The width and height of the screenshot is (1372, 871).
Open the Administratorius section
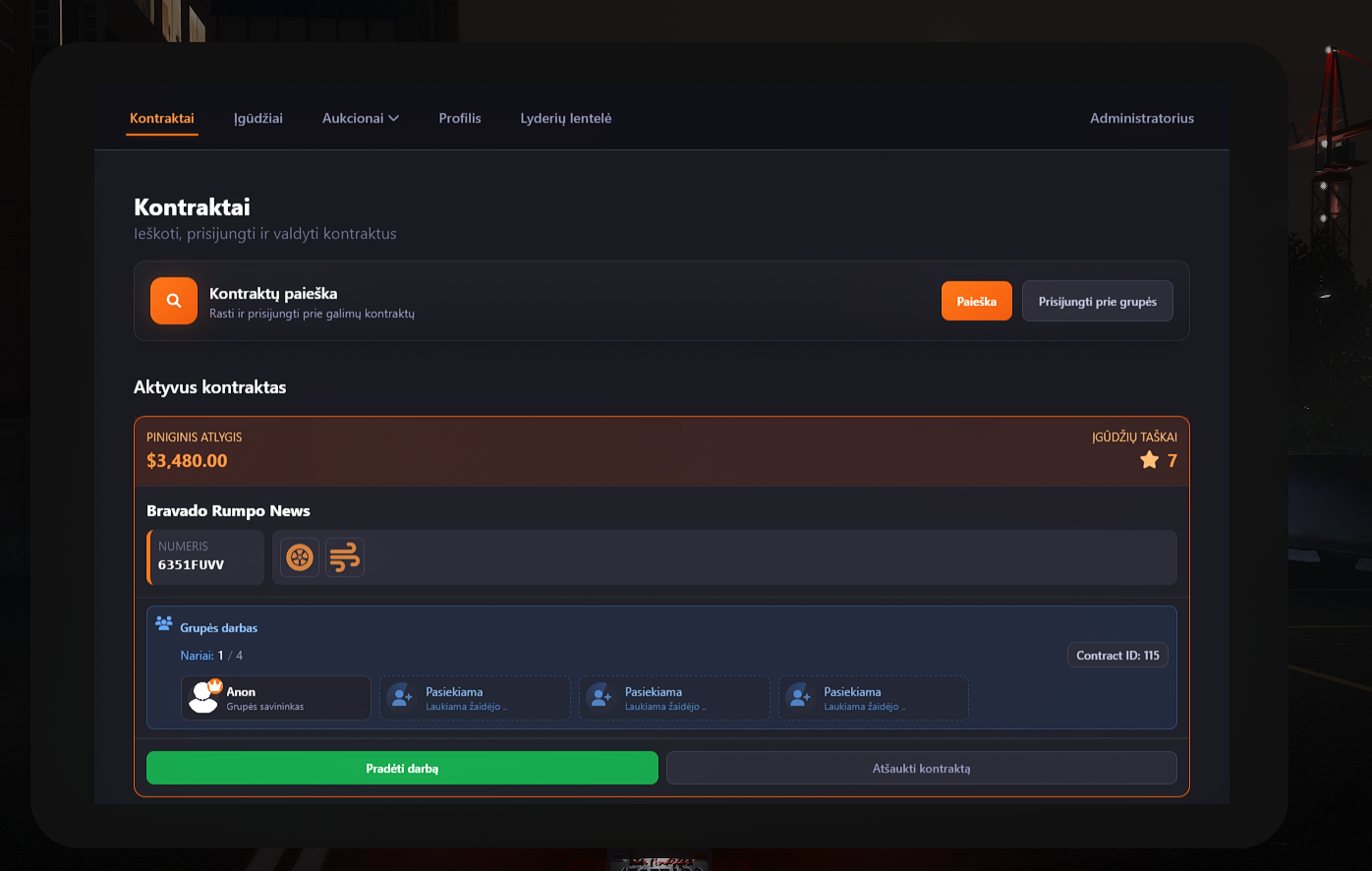1142,118
